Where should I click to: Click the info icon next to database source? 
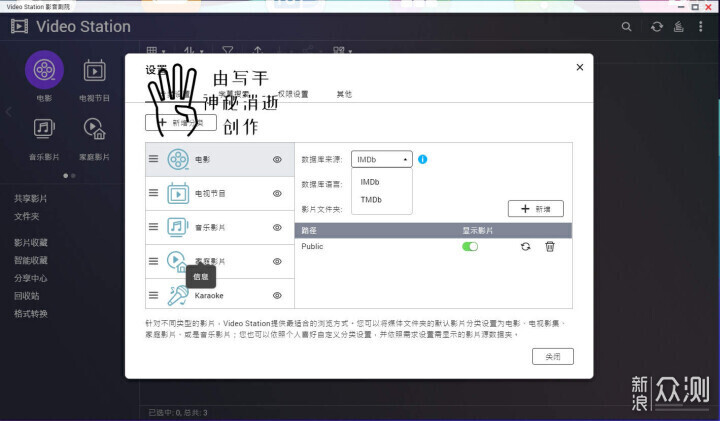coord(422,159)
